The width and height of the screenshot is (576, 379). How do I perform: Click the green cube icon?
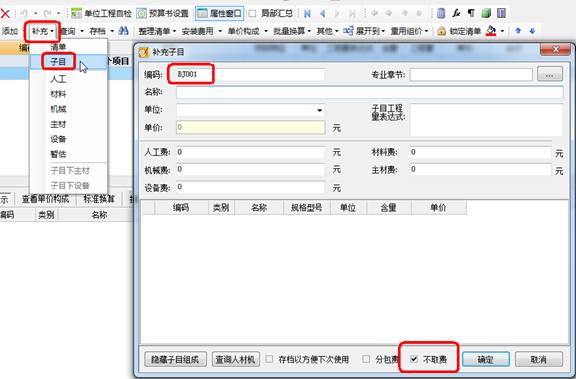click(x=486, y=14)
